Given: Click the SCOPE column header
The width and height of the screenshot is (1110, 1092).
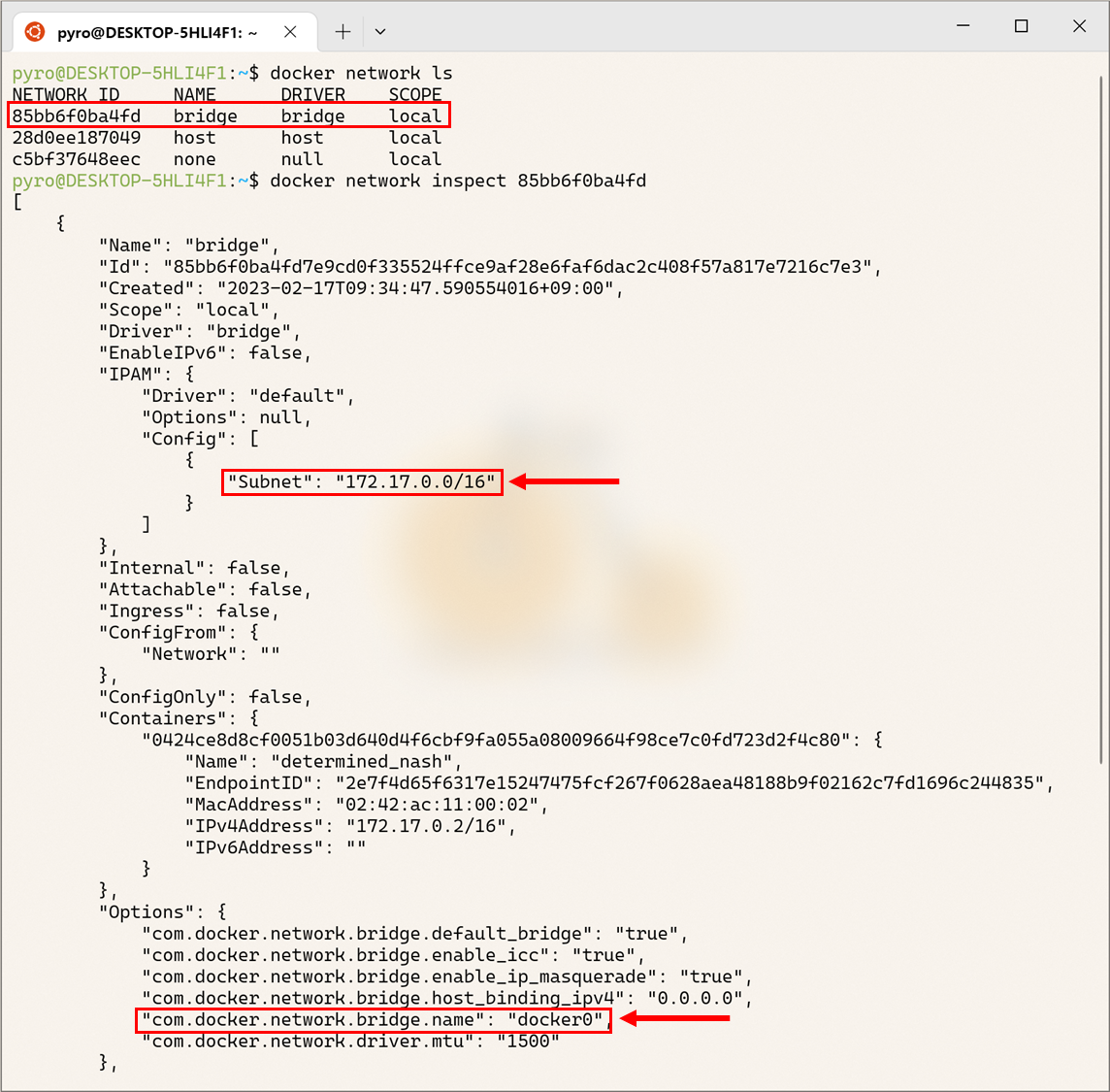Looking at the screenshot, I should 415,94.
